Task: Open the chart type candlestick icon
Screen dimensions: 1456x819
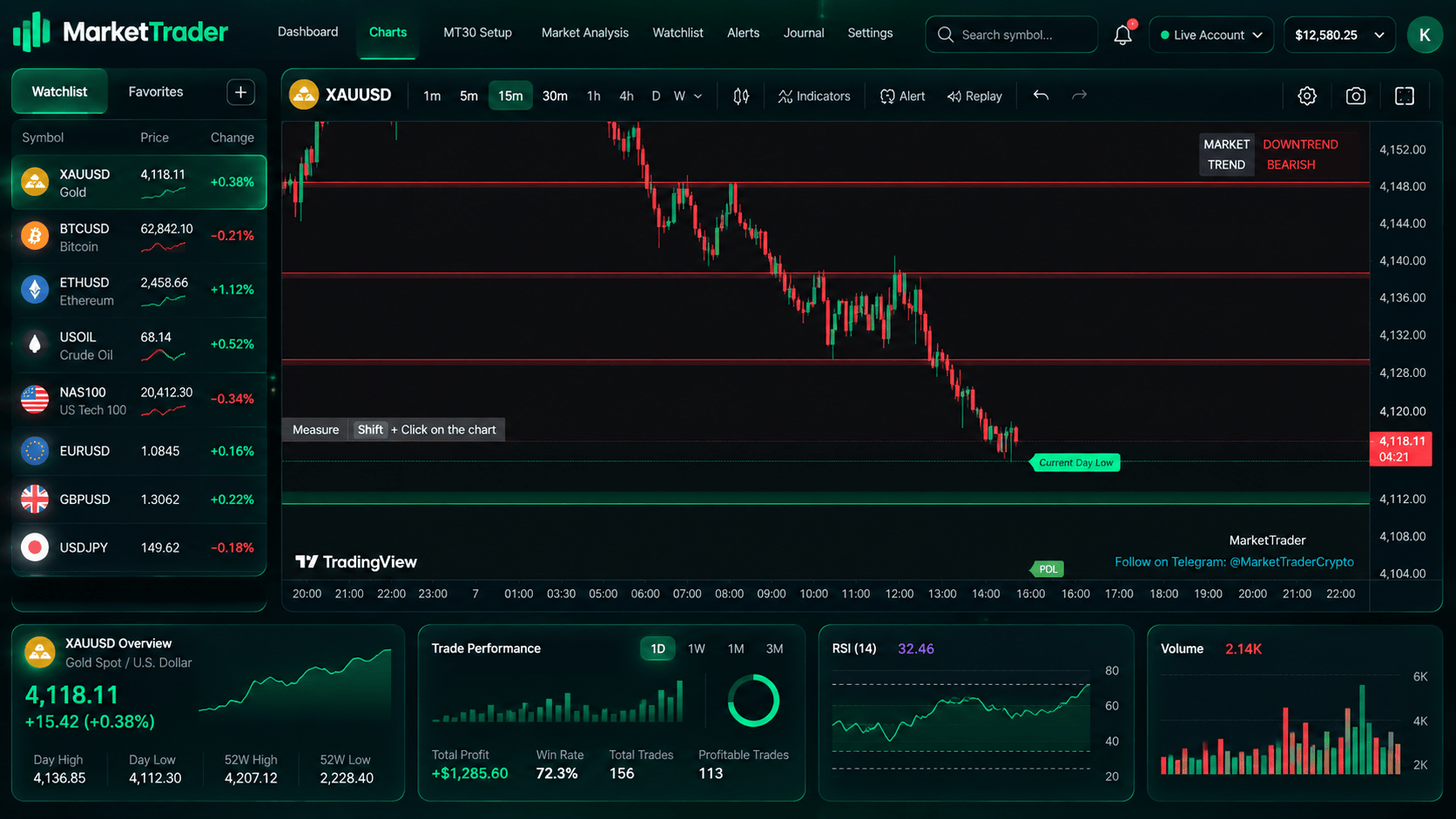Action: point(741,96)
